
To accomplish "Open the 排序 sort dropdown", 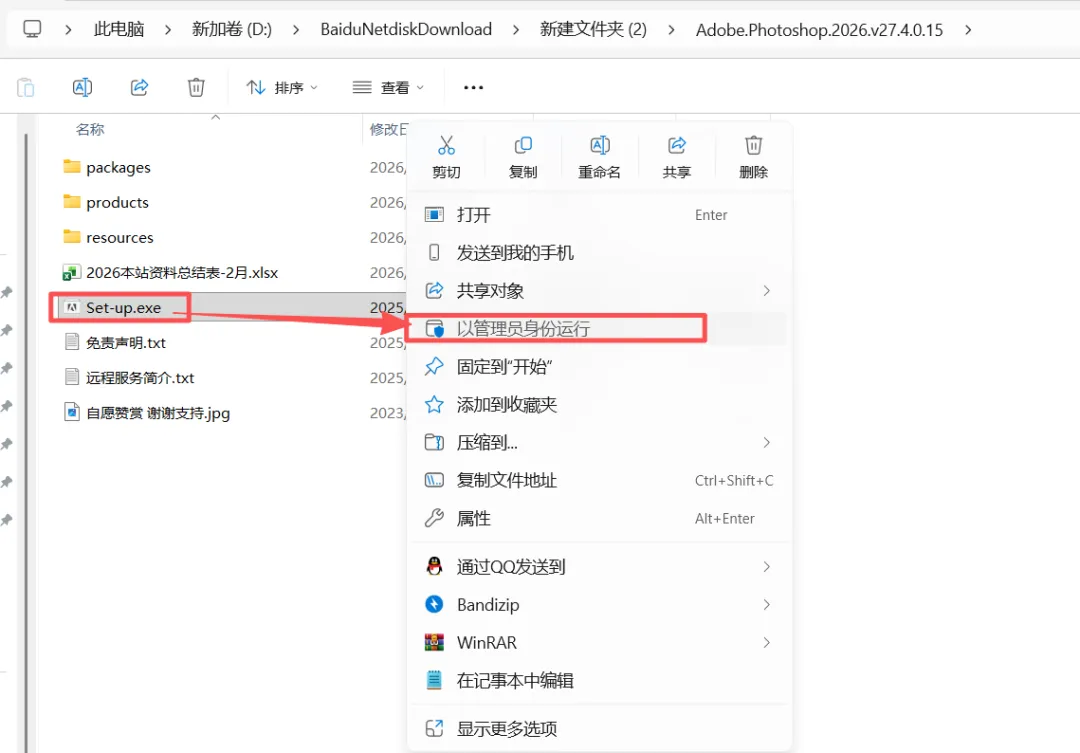I will click(282, 87).
